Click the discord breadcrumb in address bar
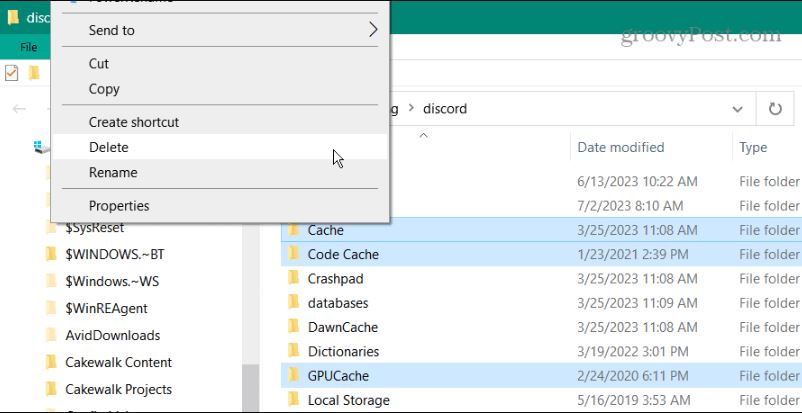Screen dimensions: 802x413 click(444, 108)
